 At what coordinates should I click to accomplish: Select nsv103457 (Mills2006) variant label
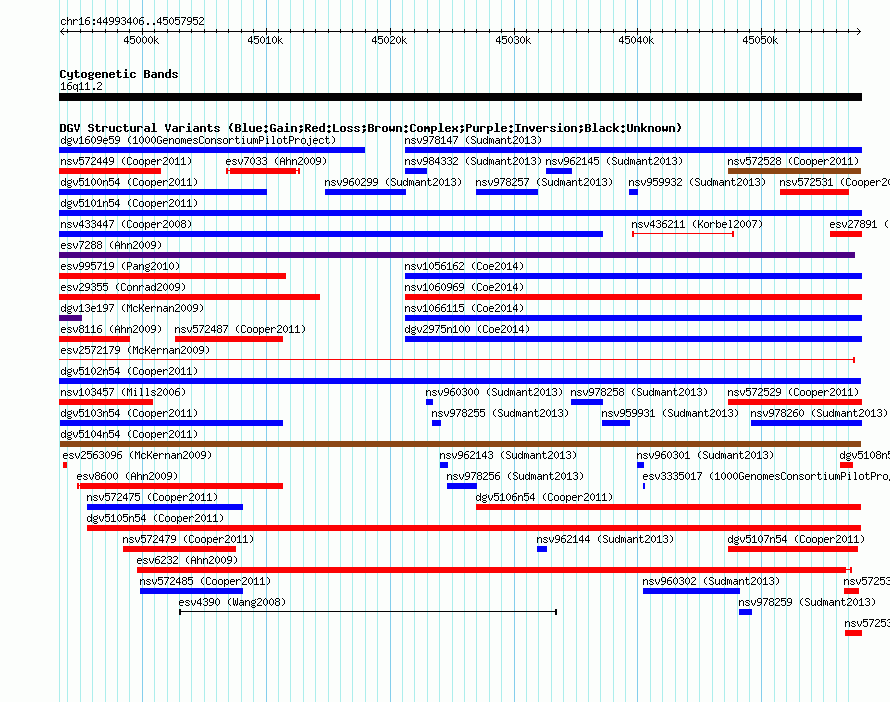point(123,392)
